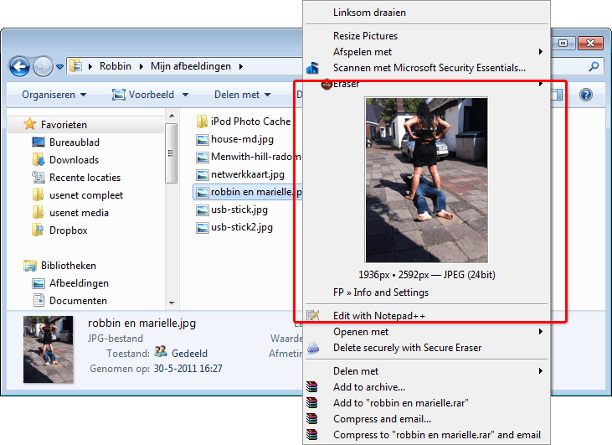Open Bureaublad in the sidebar

click(x=66, y=142)
